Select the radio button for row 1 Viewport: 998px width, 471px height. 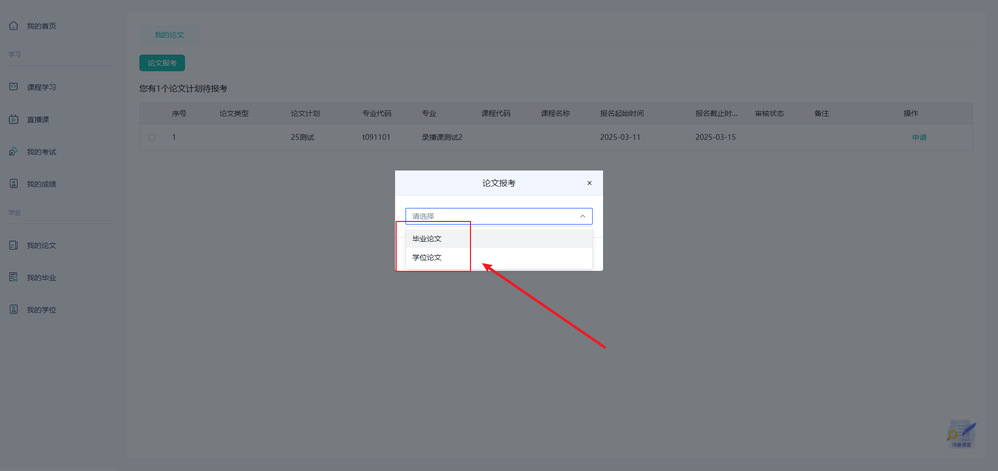[152, 137]
